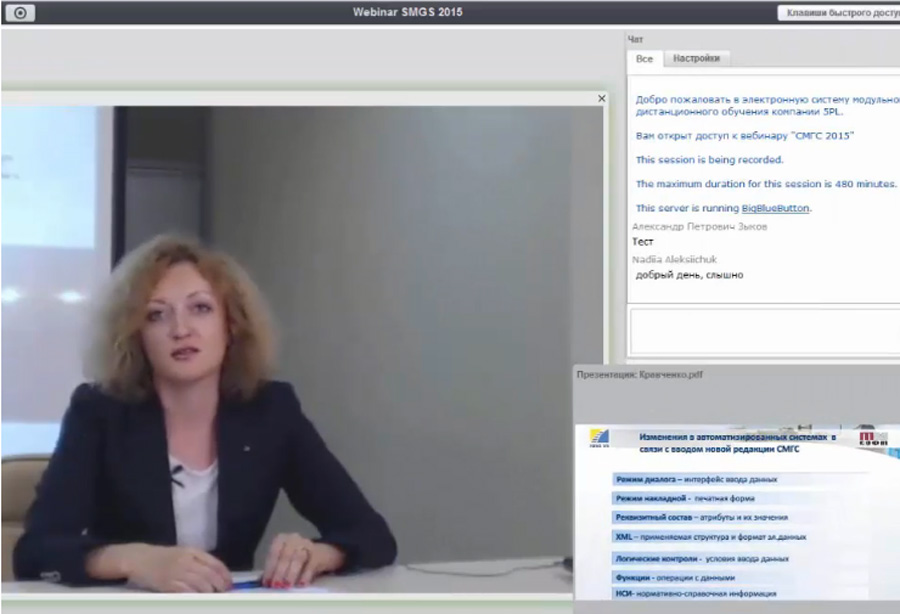
Task: Select the Чат panel title bar
Action: [636, 40]
